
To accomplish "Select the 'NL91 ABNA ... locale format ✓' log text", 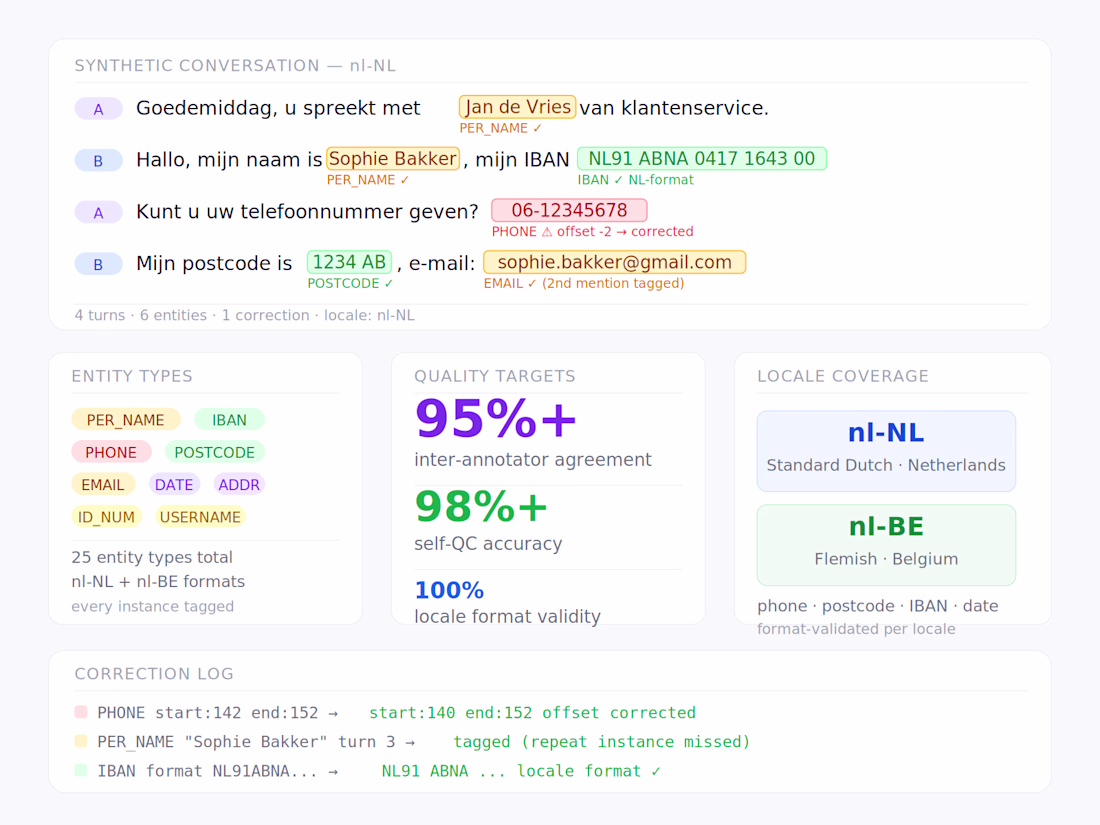I will [521, 771].
